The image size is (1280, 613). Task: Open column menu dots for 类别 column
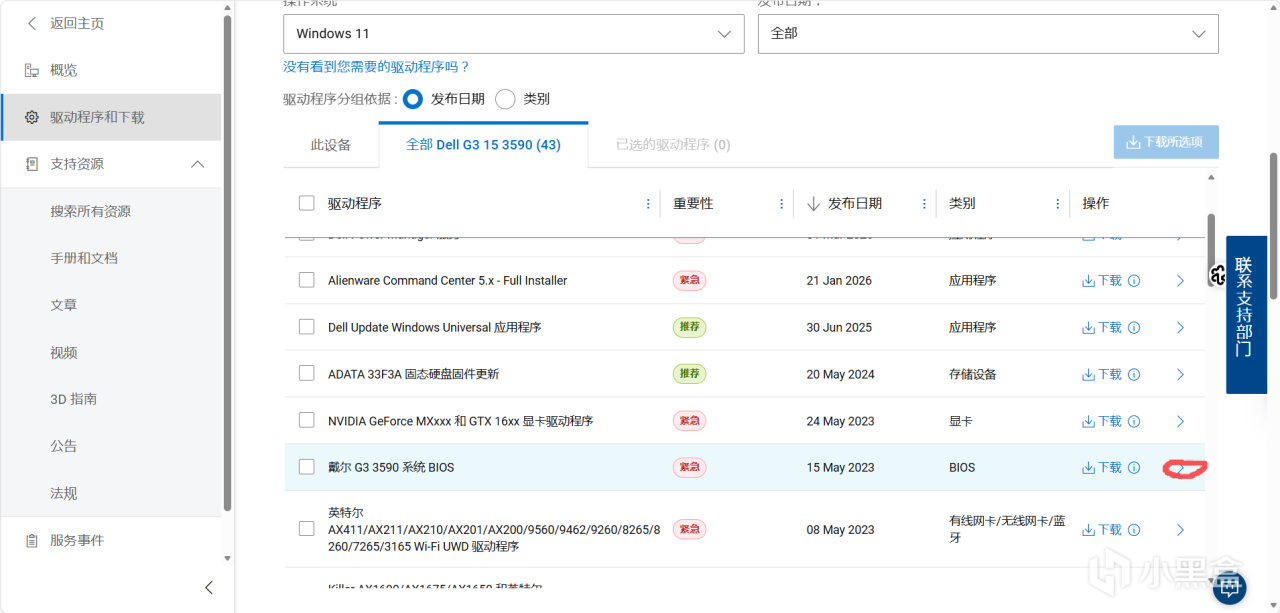1057,203
